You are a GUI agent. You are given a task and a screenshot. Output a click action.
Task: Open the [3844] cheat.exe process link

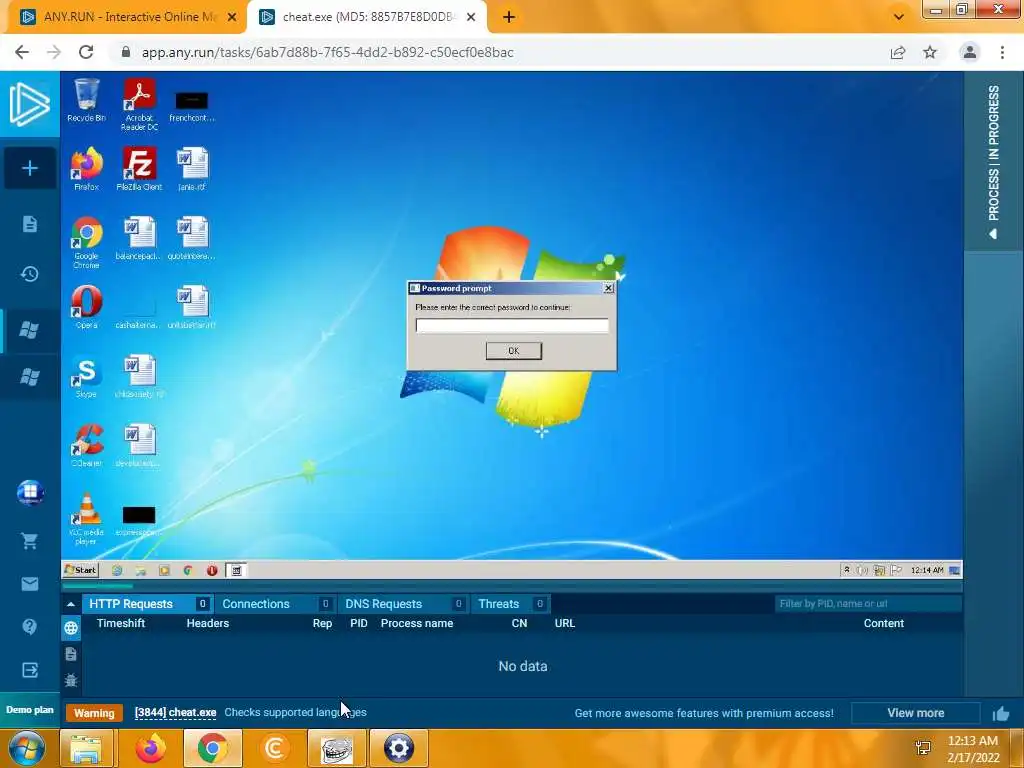175,712
